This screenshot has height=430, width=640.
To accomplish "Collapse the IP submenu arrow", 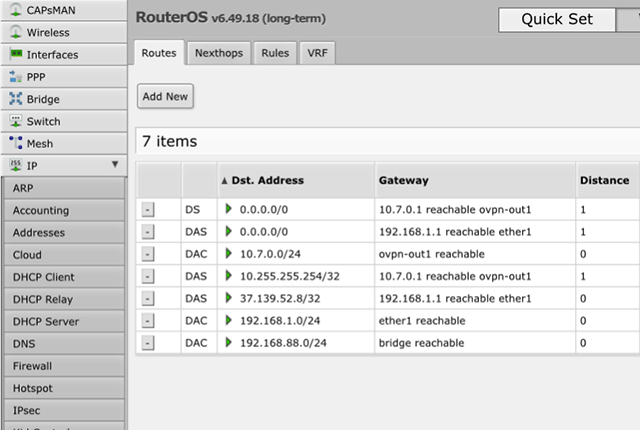I will (x=115, y=164).
